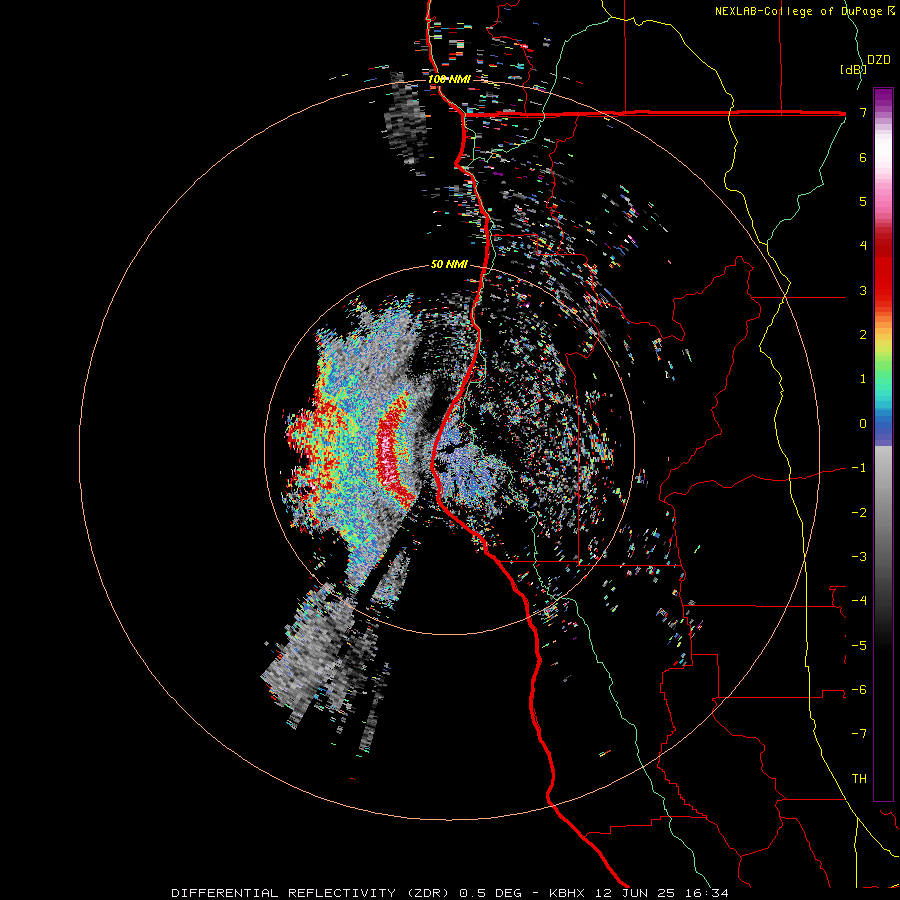The height and width of the screenshot is (900, 900).
Task: Click the -7 value on color scale
Action: (x=859, y=734)
